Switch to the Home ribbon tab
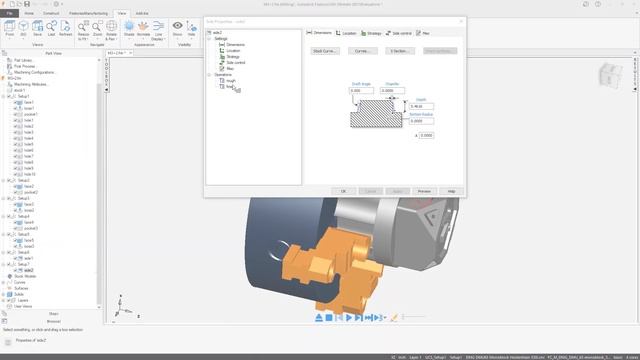The width and height of the screenshot is (640, 360). pyautogui.click(x=29, y=13)
